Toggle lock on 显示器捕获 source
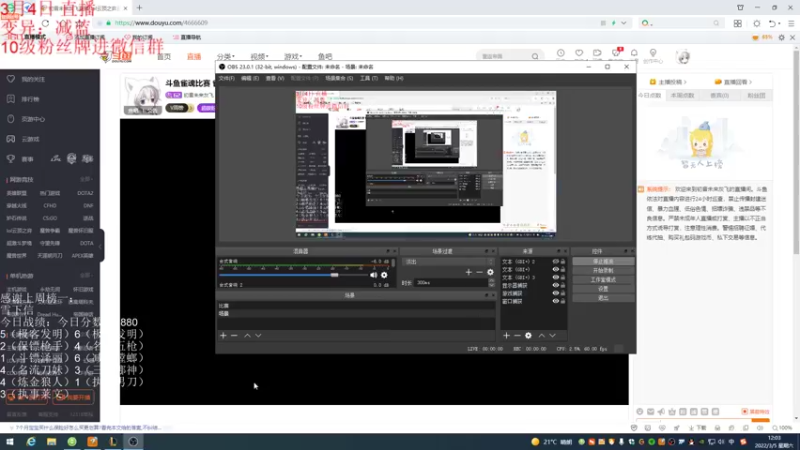This screenshot has width=800, height=450. (x=563, y=285)
